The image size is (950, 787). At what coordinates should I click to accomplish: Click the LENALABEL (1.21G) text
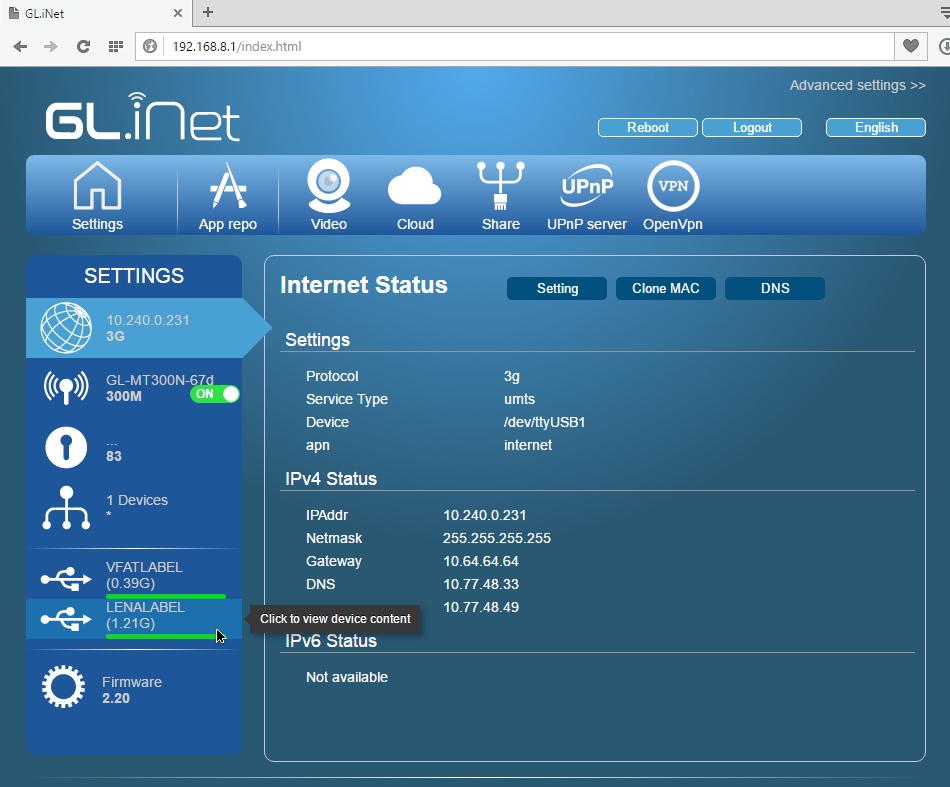(x=145, y=616)
